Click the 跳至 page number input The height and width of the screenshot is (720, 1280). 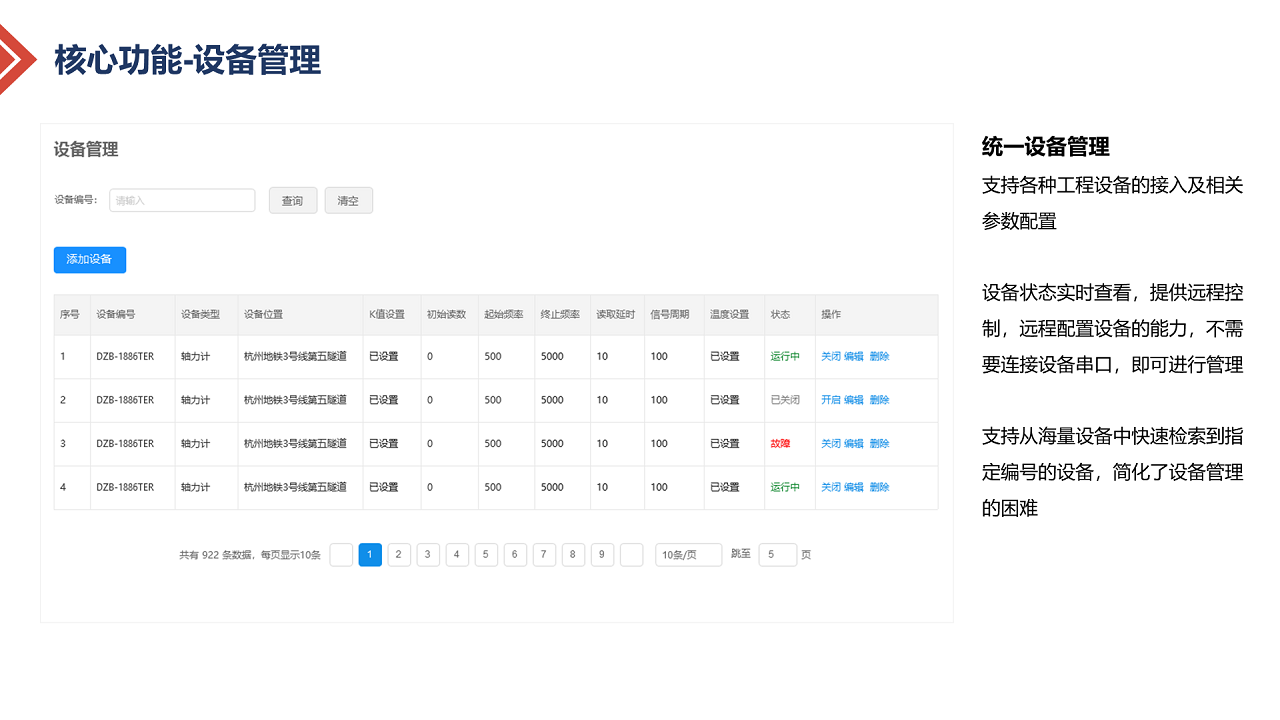pyautogui.click(x=777, y=555)
